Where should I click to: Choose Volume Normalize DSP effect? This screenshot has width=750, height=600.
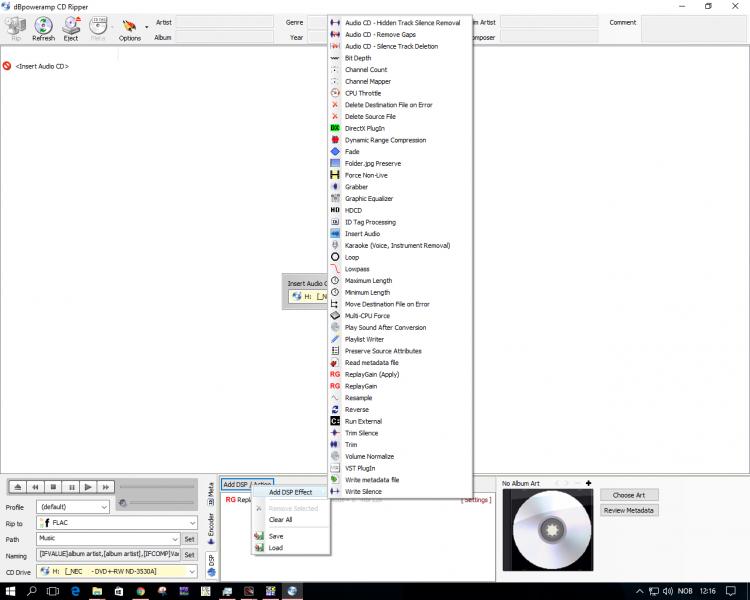coord(371,456)
